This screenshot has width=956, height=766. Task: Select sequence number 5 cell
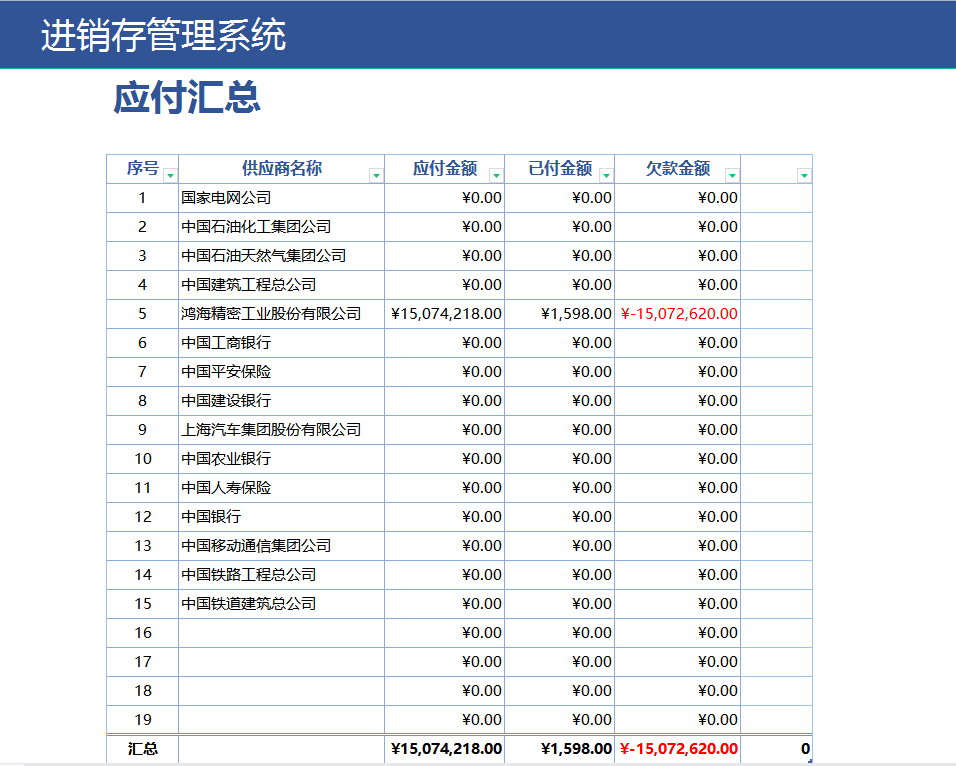tap(143, 313)
